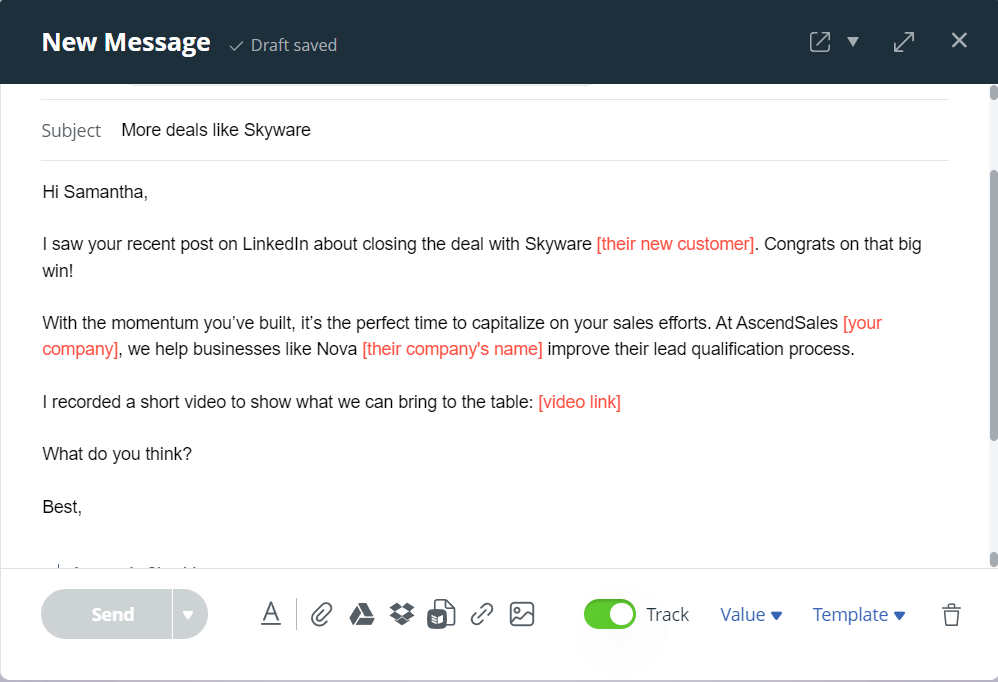Image resolution: width=998 pixels, height=682 pixels.
Task: Click the Send button
Action: (x=107, y=614)
